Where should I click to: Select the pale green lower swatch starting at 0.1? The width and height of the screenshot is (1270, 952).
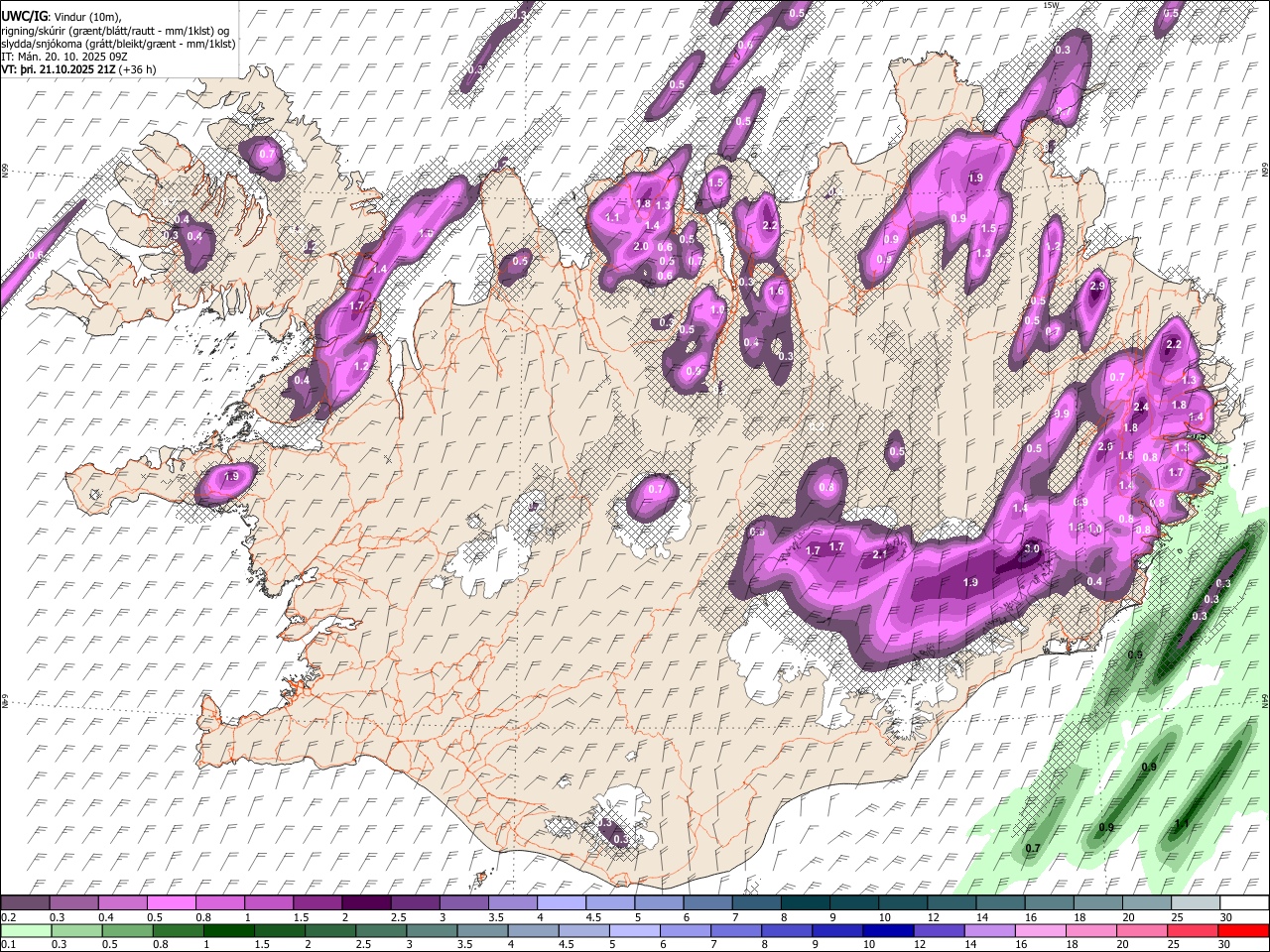25,930
